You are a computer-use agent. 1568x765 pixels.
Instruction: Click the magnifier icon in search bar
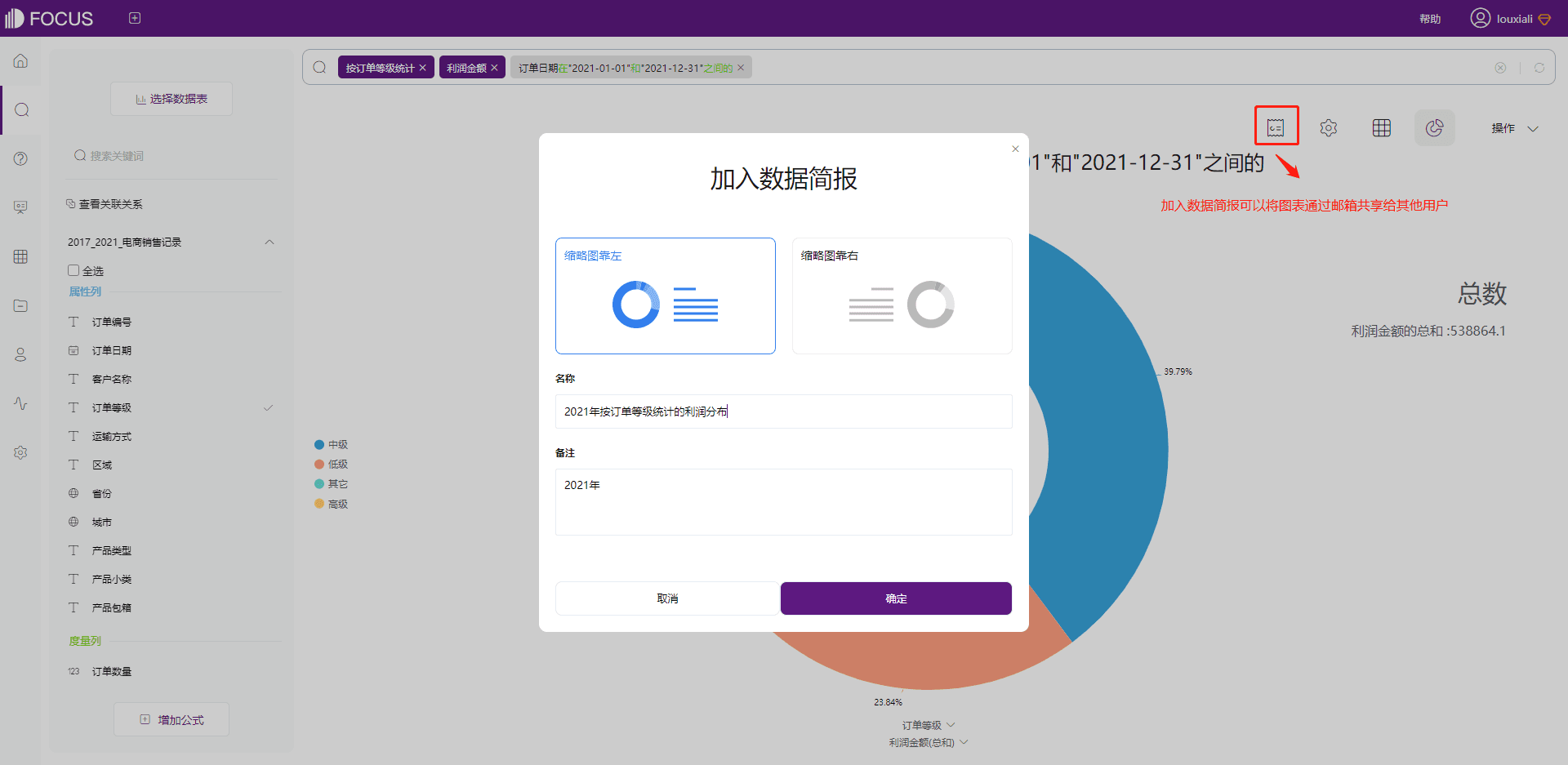(320, 67)
